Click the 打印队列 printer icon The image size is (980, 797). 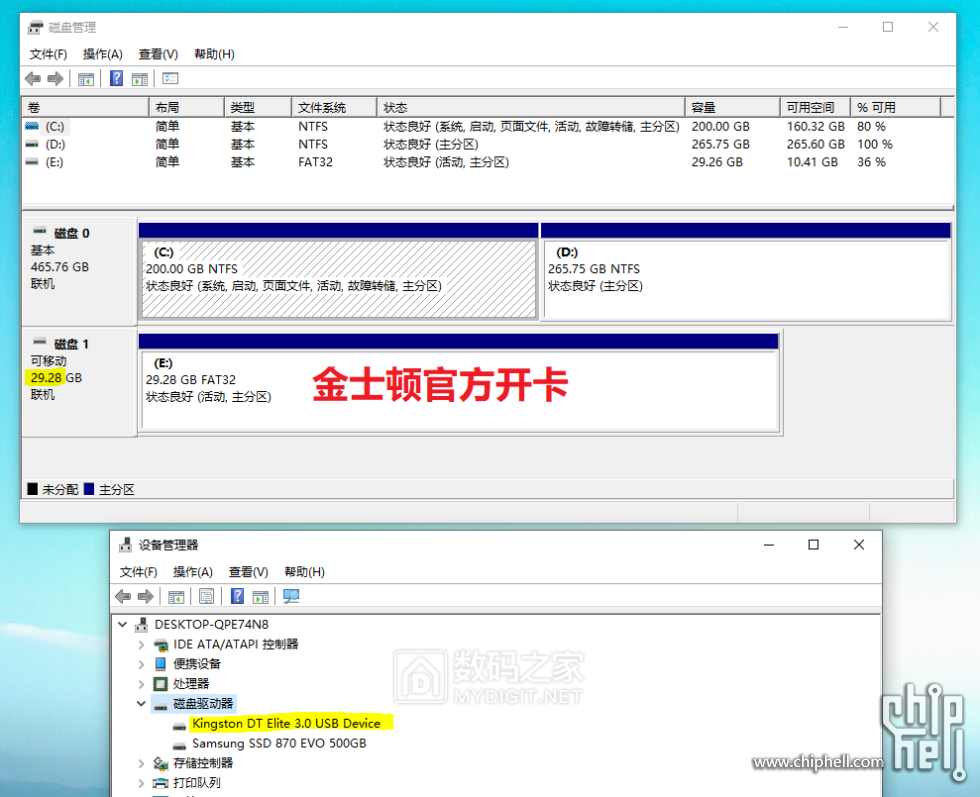pyautogui.click(x=161, y=783)
